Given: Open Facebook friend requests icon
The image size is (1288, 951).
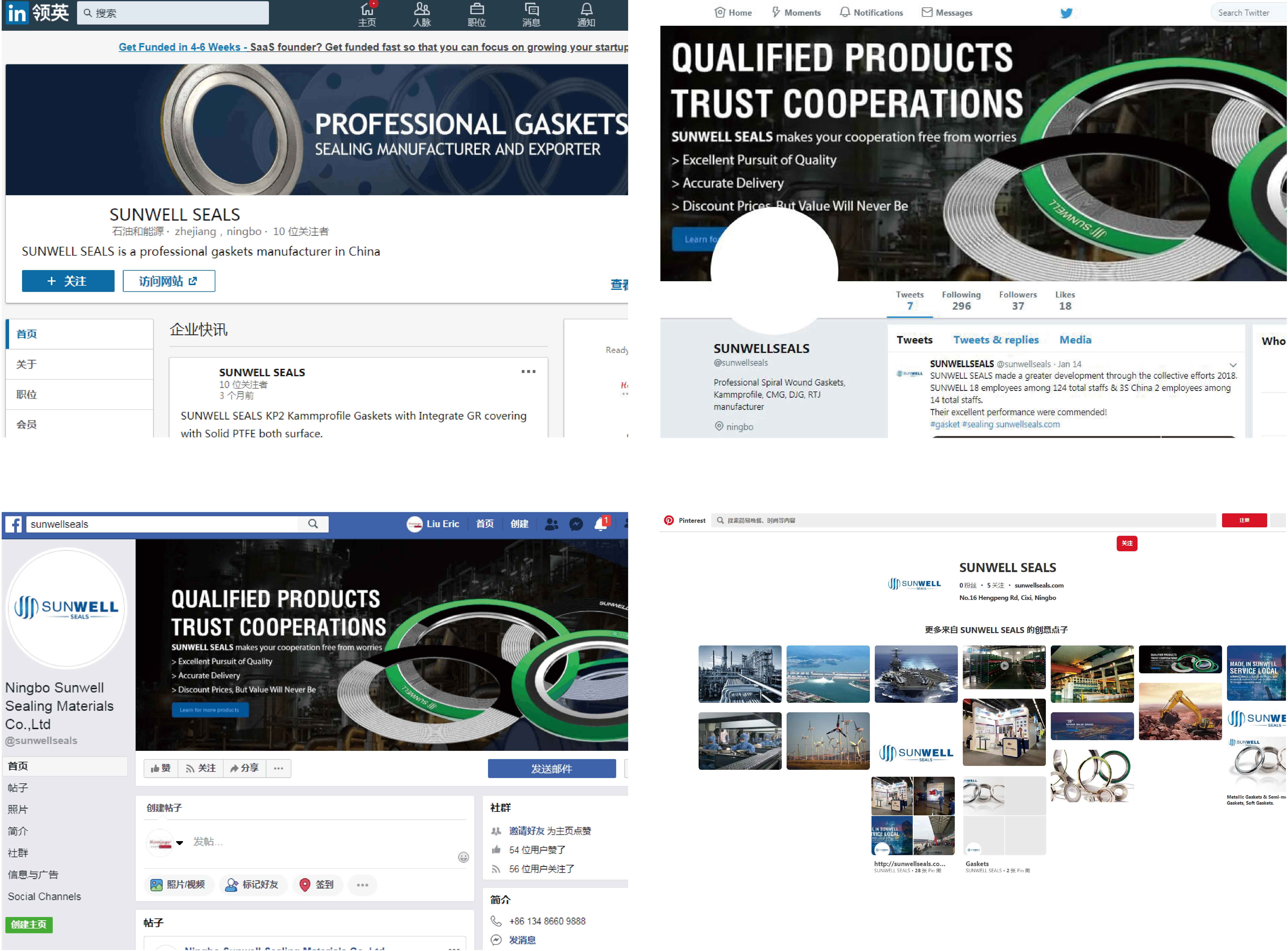Looking at the screenshot, I should click(551, 524).
